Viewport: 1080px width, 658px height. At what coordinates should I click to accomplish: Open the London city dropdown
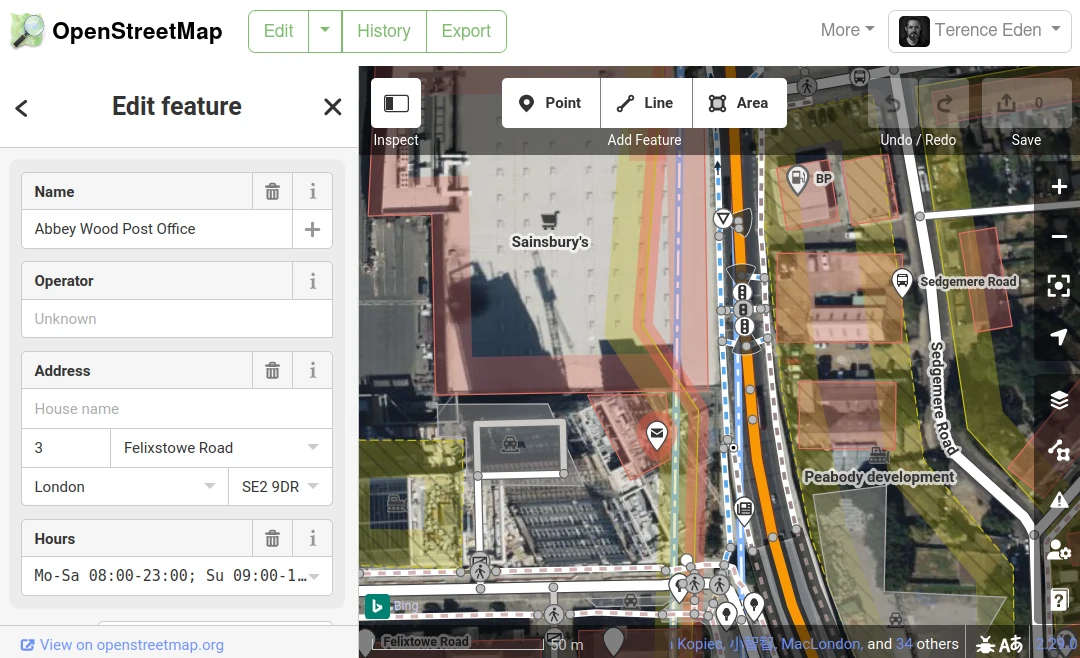pos(209,486)
